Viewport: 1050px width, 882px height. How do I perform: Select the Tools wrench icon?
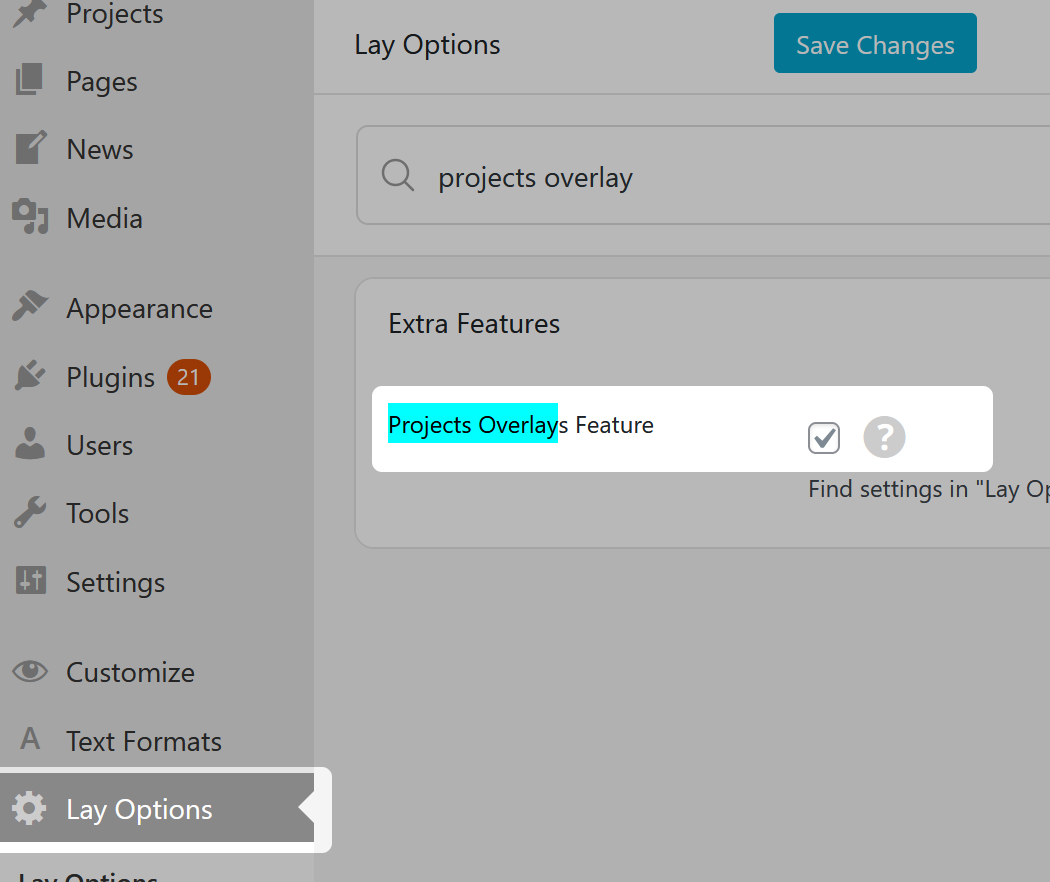click(30, 512)
